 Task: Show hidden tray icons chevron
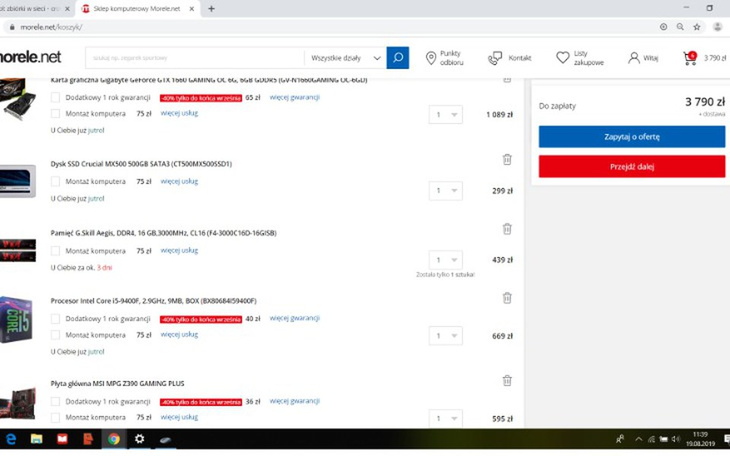[x=639, y=439]
